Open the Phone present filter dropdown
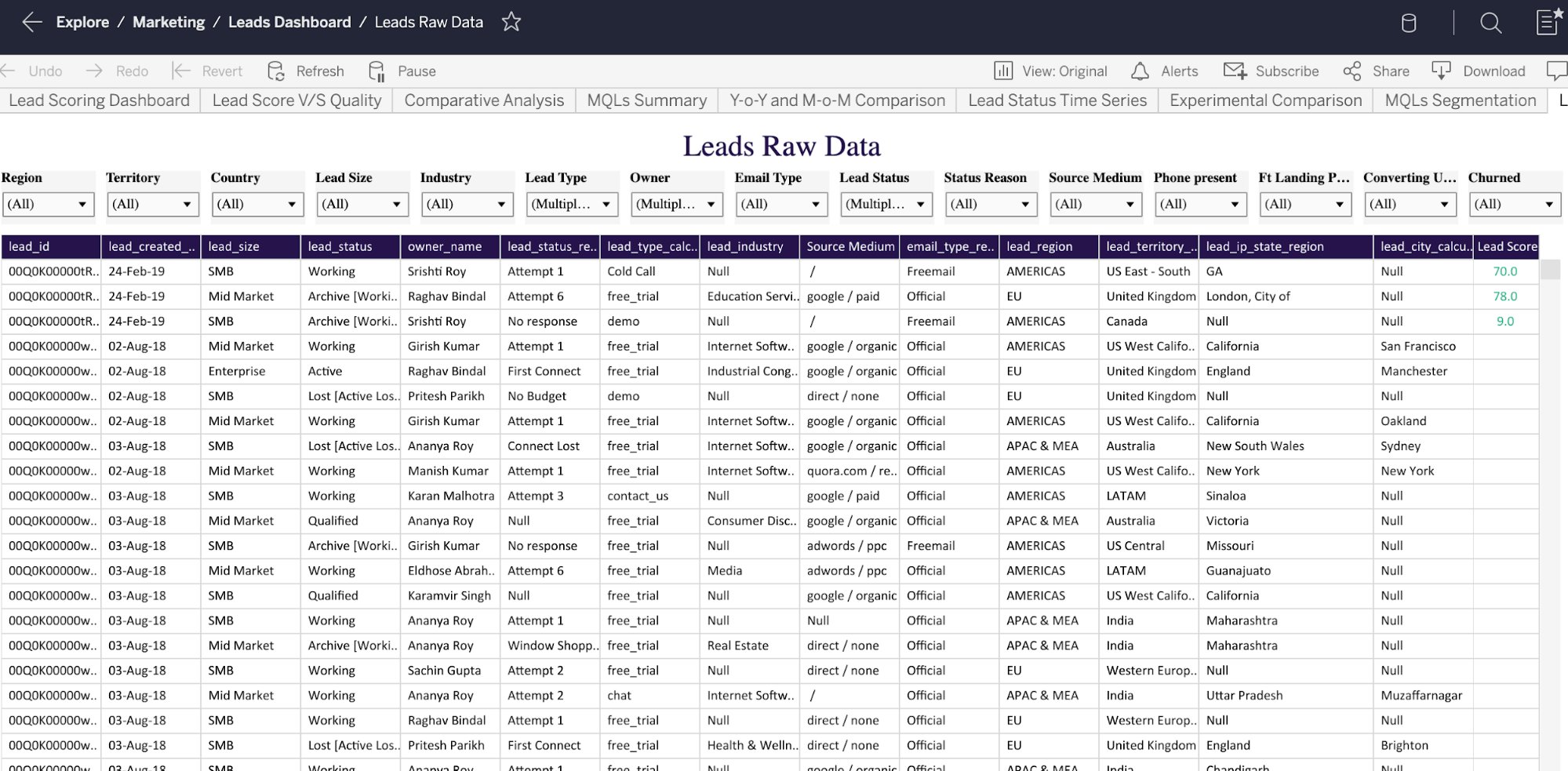 tap(1201, 204)
